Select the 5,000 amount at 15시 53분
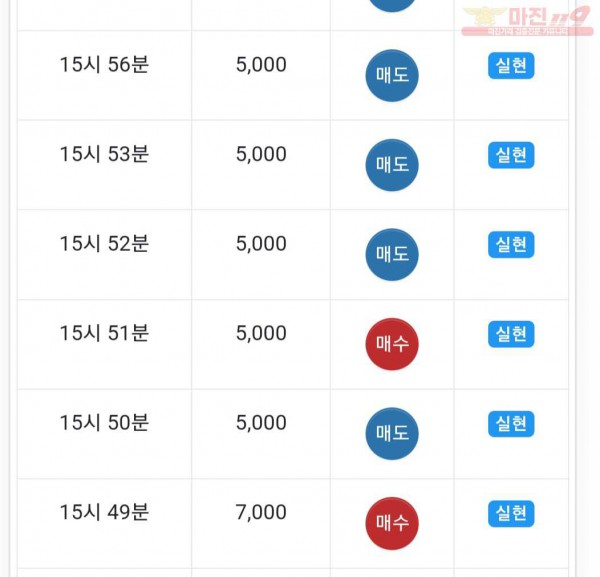 click(x=261, y=154)
